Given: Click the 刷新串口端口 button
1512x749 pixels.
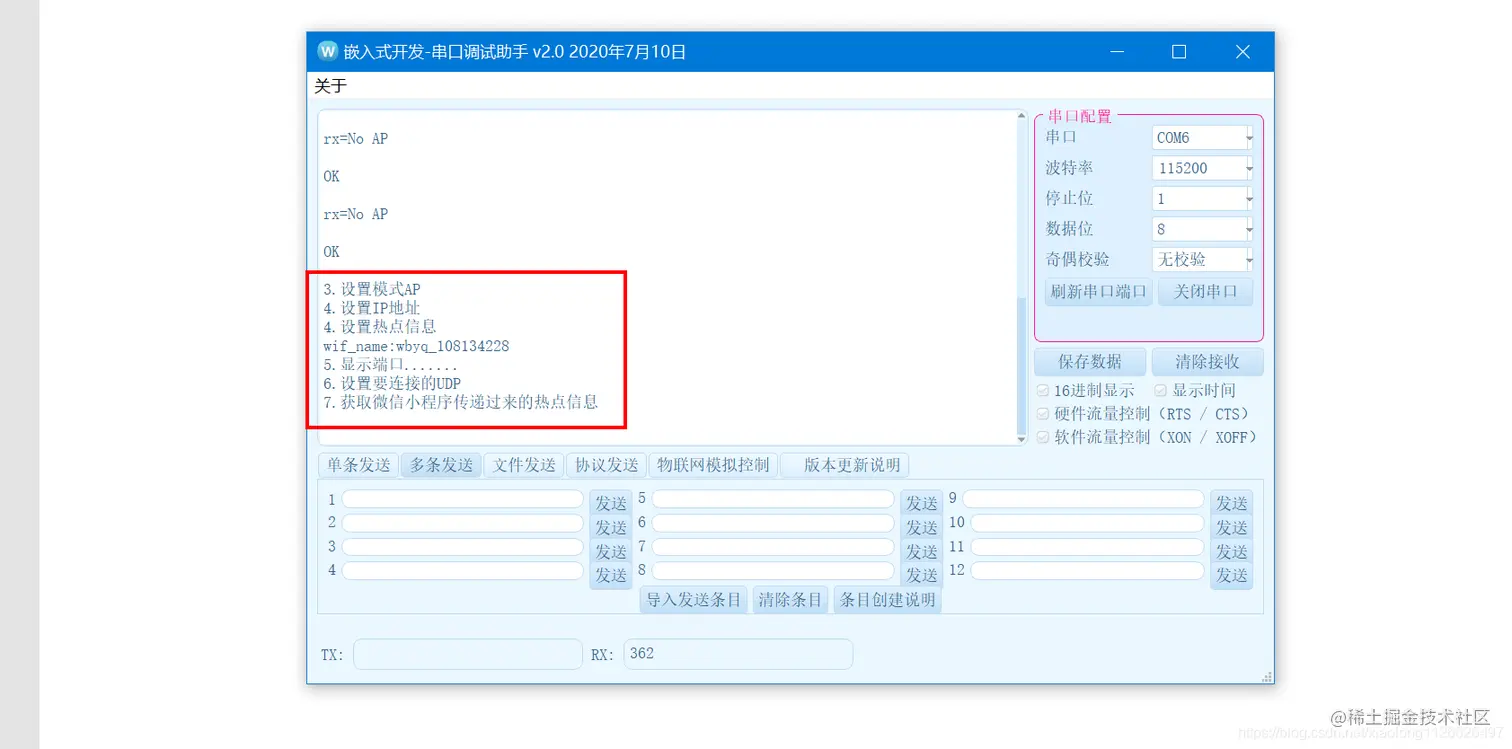Looking at the screenshot, I should click(1098, 292).
